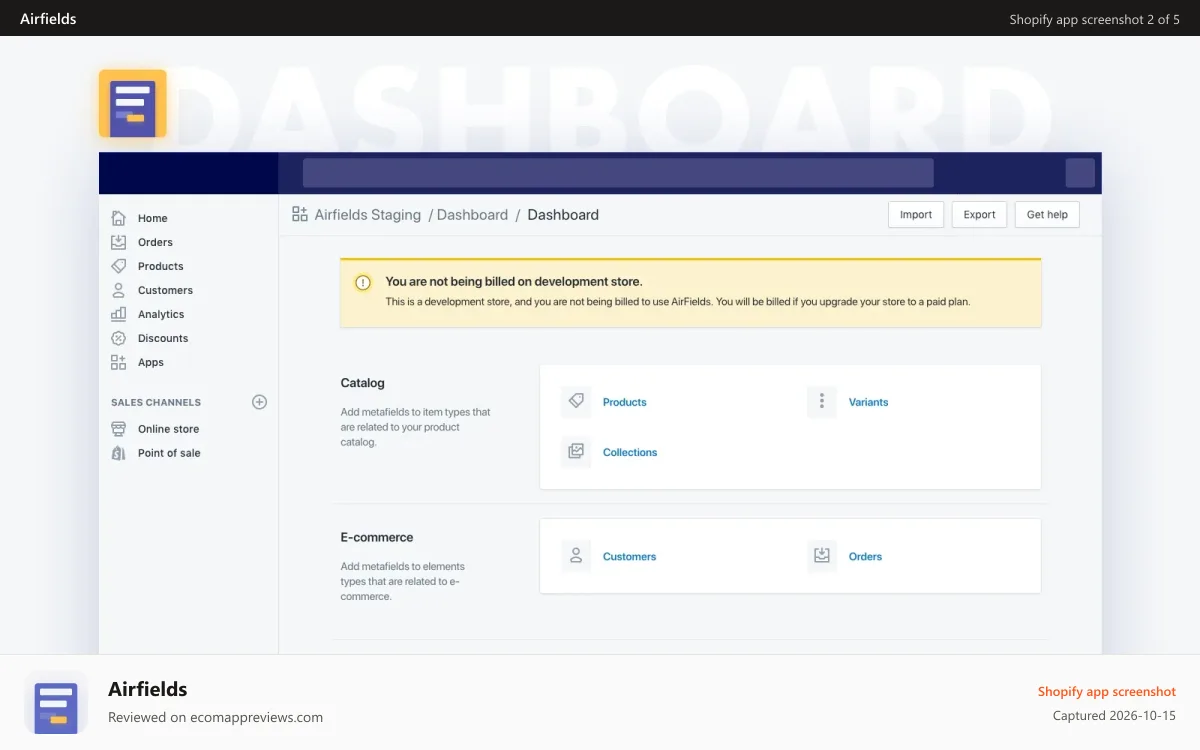Click the Analytics bar chart icon
1200x750 pixels.
[118, 314]
